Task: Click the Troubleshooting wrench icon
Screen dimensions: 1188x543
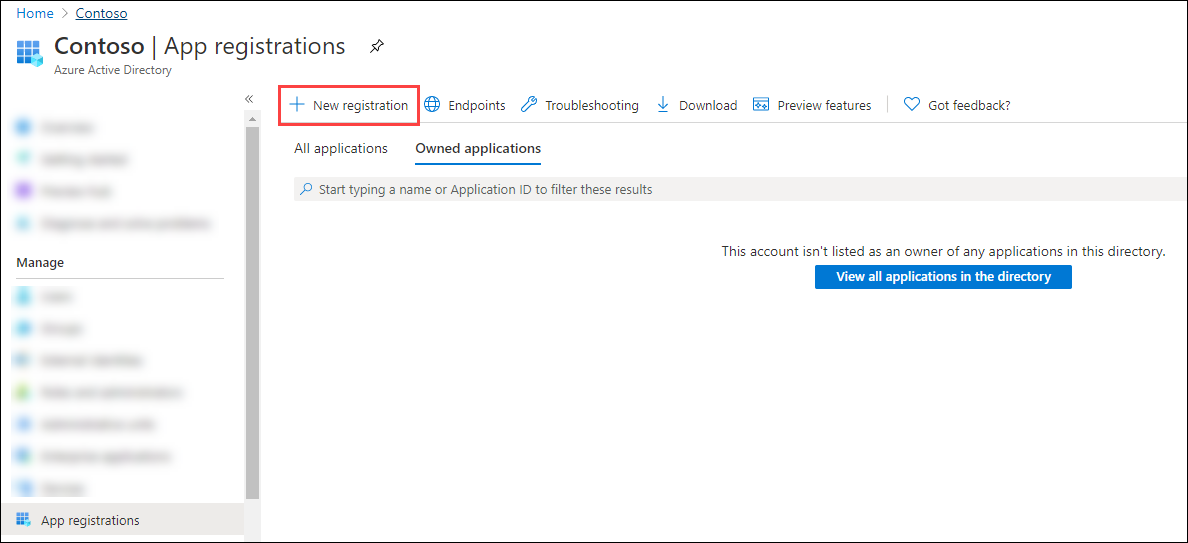Action: pos(529,105)
